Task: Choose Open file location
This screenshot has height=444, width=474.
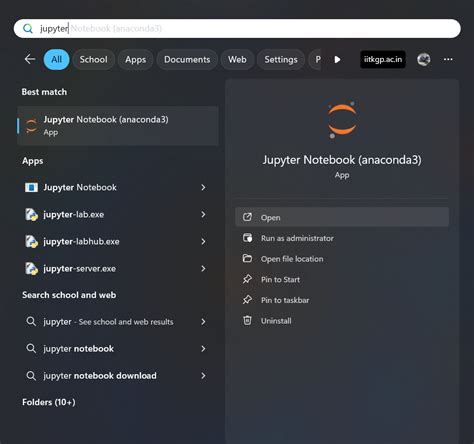Action: 342,259
